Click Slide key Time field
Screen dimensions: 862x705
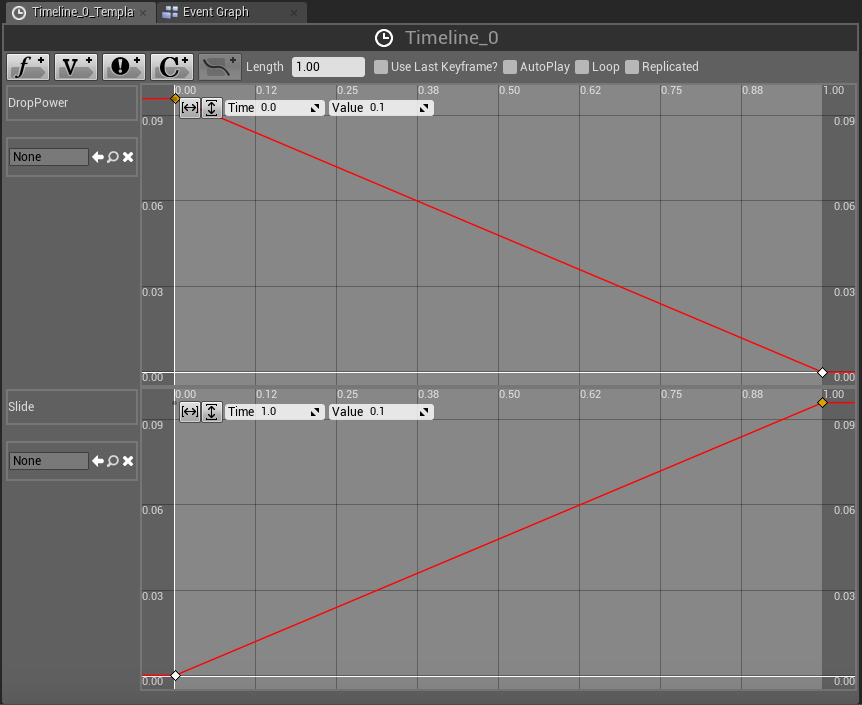(275, 412)
